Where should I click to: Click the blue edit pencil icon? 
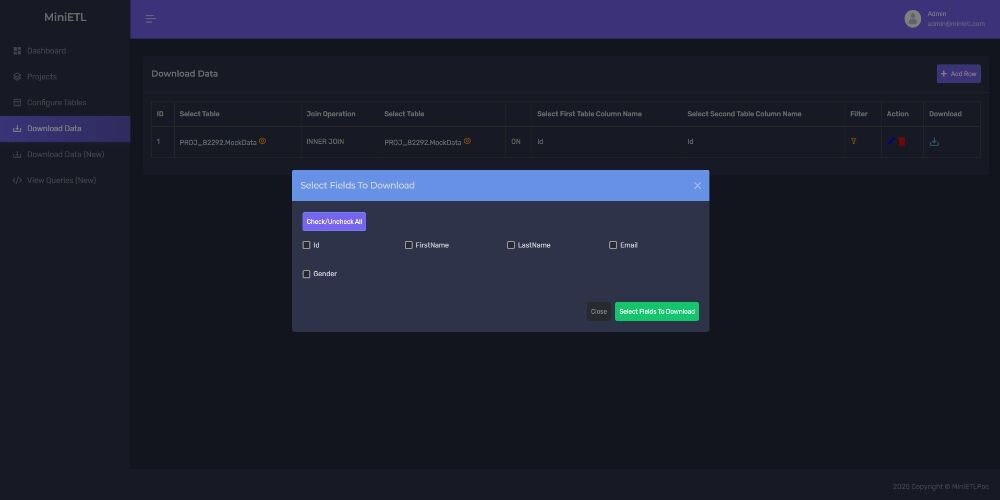pos(891,141)
